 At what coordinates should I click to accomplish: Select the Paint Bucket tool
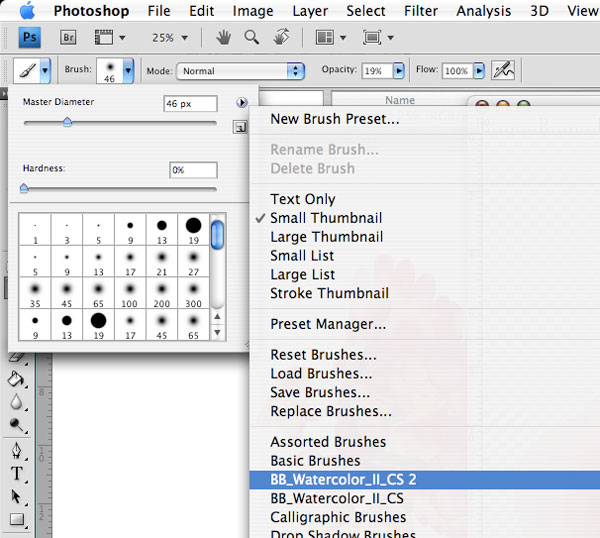click(17, 379)
